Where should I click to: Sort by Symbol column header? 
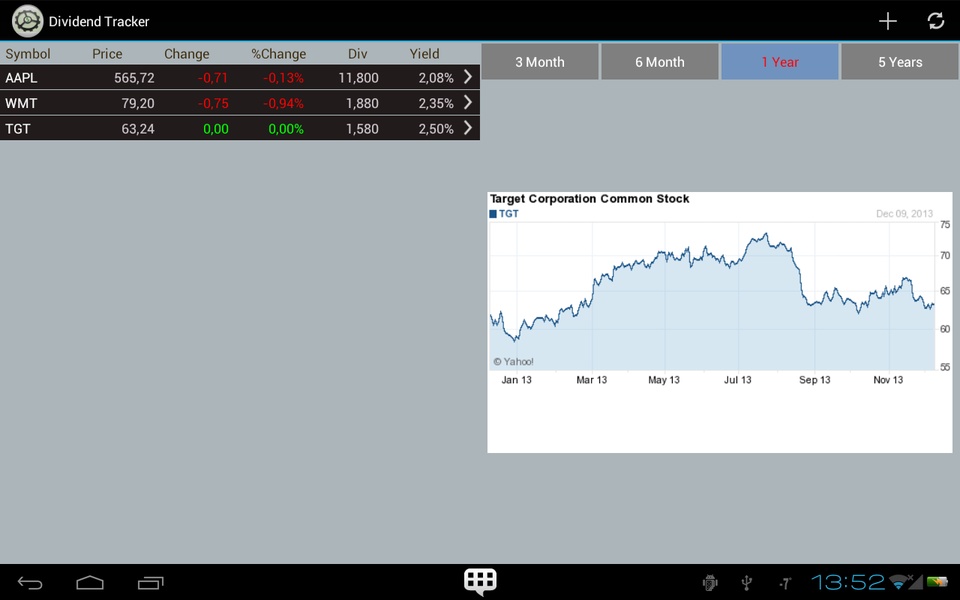point(28,54)
